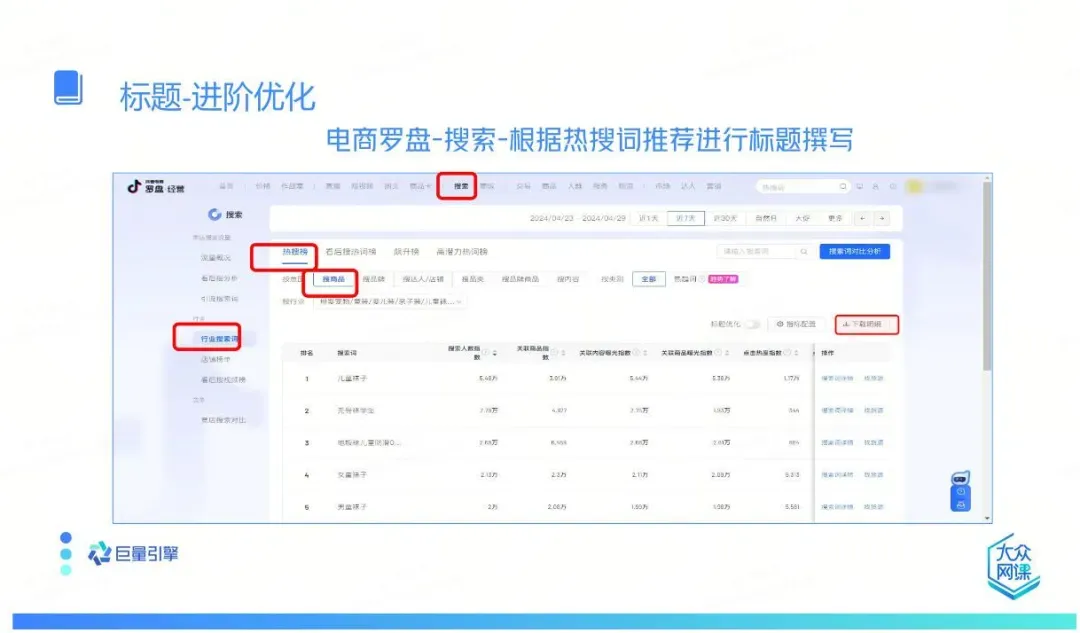Open search term details for 女童袜子
The height and width of the screenshot is (633, 1080).
(837, 475)
